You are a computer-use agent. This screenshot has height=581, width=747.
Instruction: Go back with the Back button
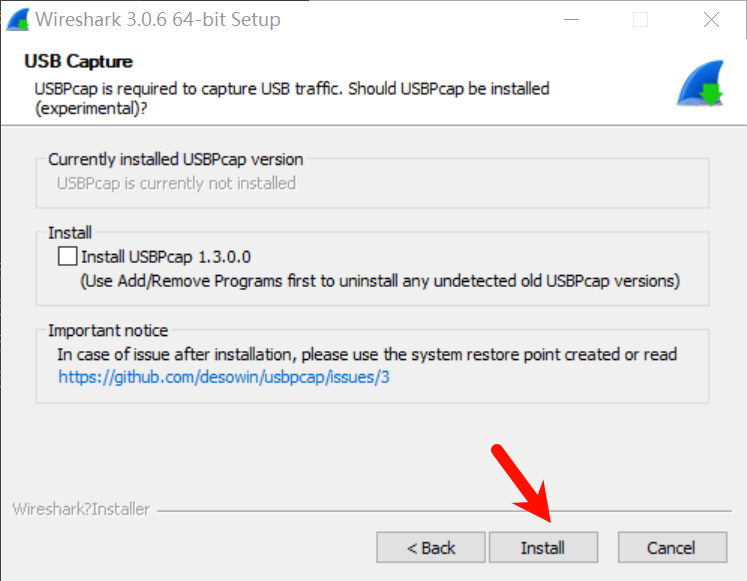[x=431, y=547]
